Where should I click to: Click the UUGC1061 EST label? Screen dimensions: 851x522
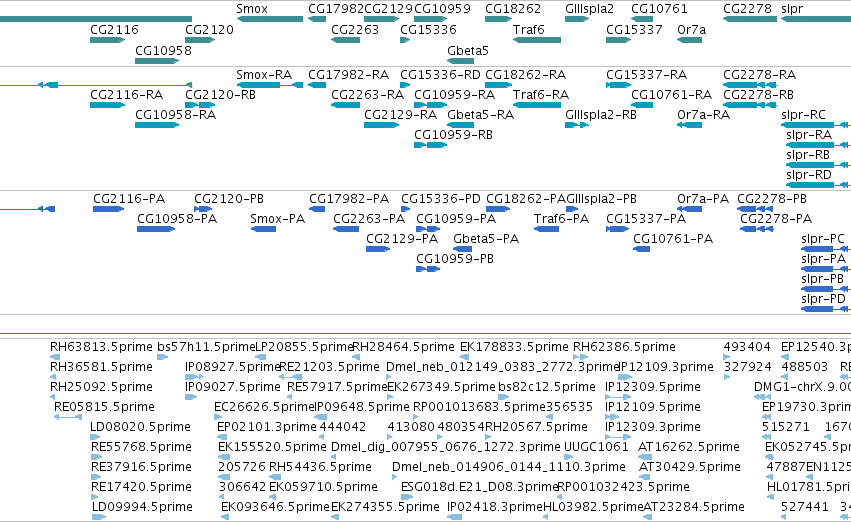596,447
